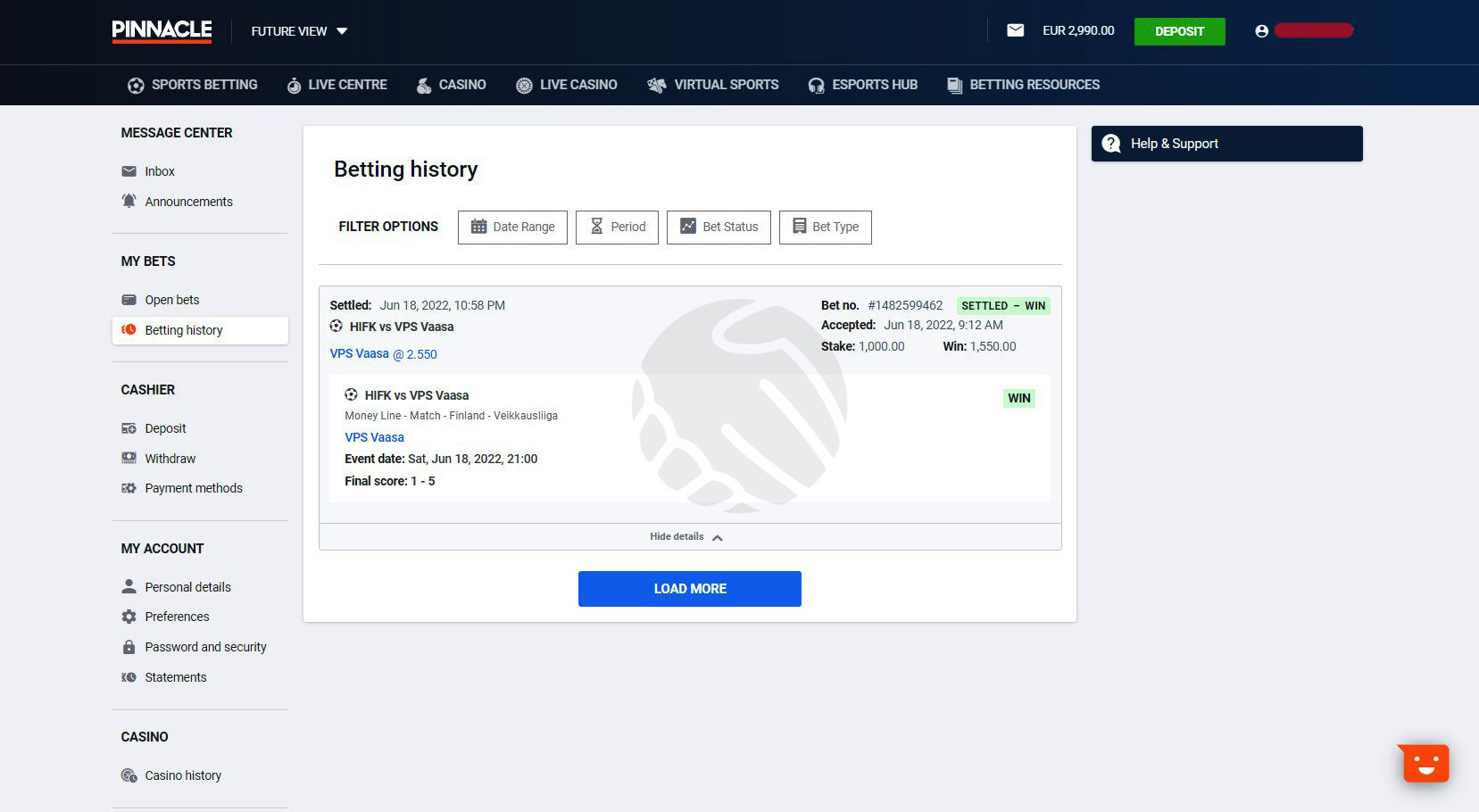Click VPS Vaasa selection link in details
This screenshot has height=812, width=1479.
point(375,437)
